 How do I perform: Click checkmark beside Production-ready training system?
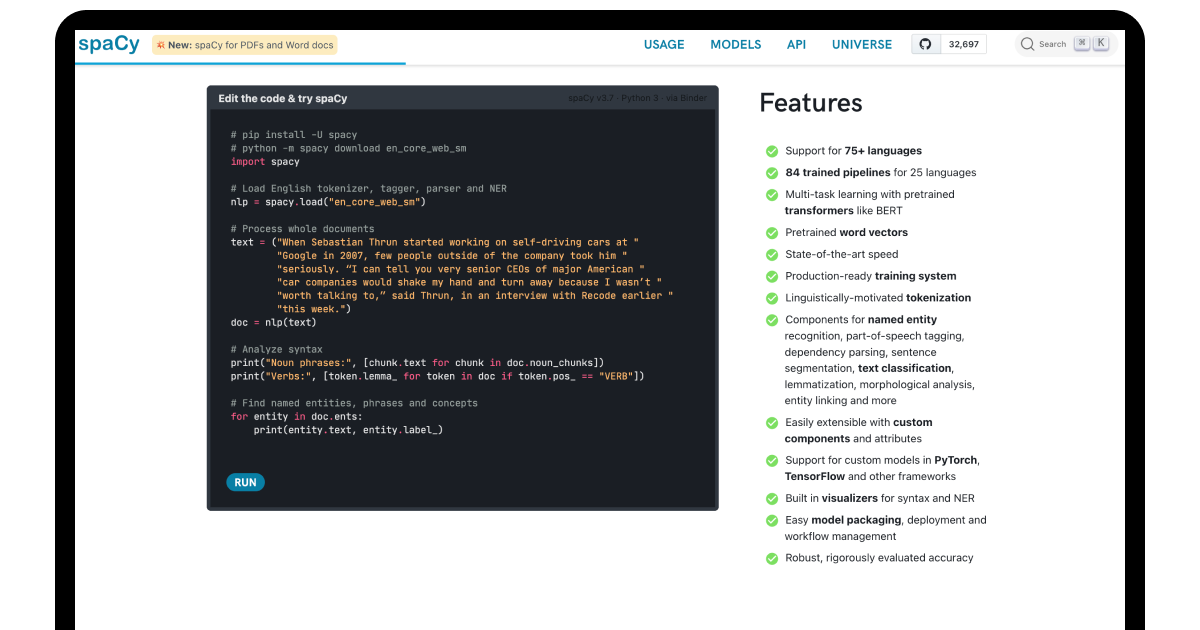pyautogui.click(x=772, y=277)
